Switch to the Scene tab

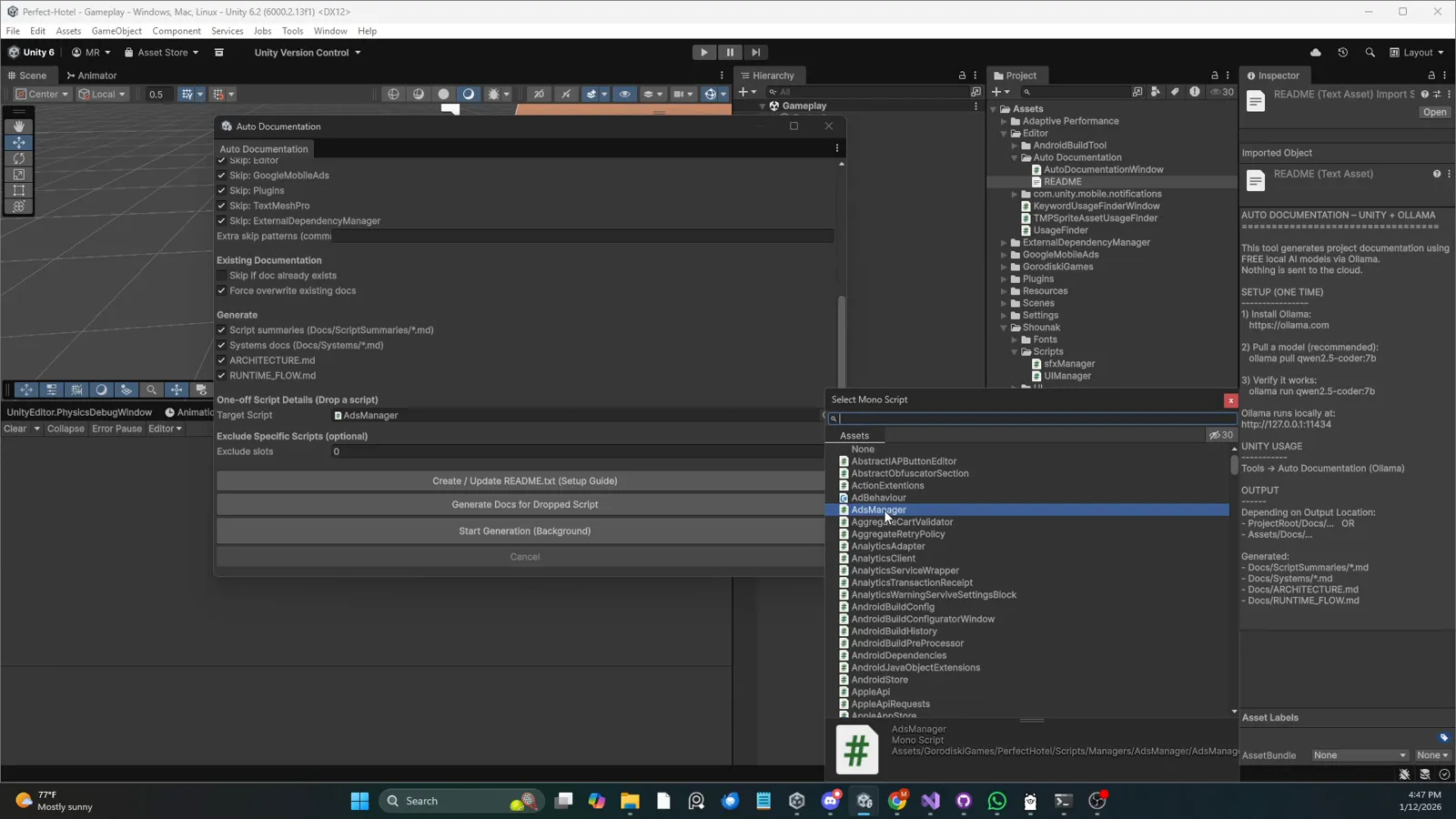click(x=27, y=76)
